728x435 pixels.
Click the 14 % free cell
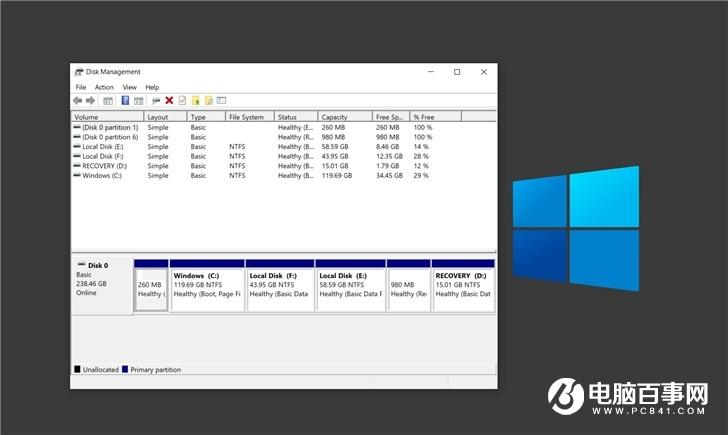pyautogui.click(x=421, y=146)
